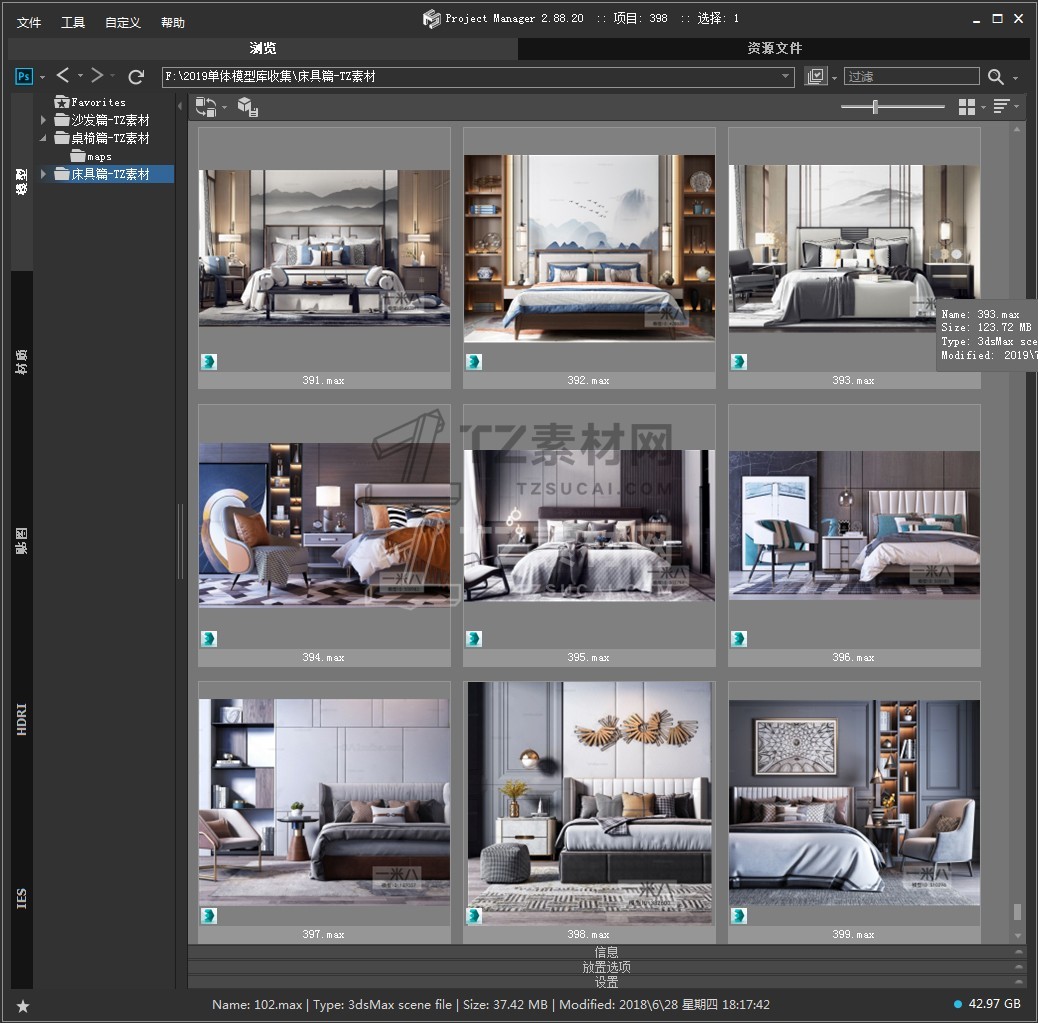Collapse the 桌椅篇-TZ素材 folder

coord(44,138)
